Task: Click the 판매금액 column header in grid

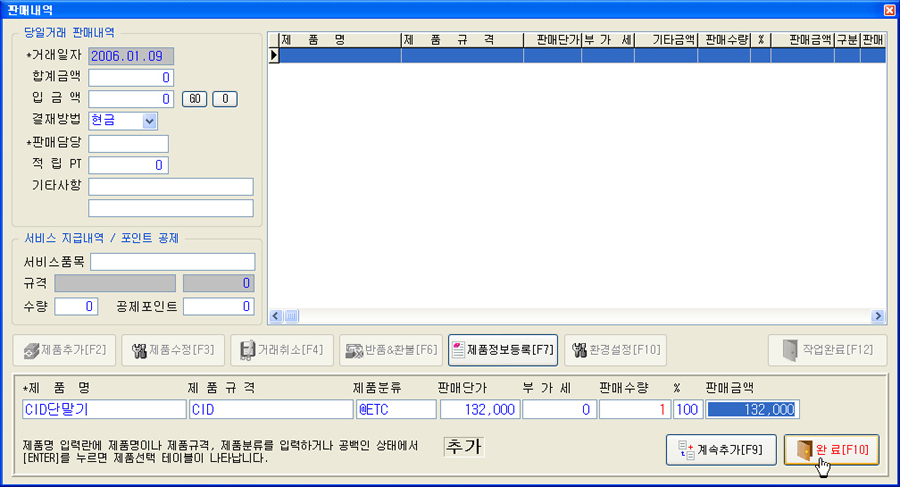Action: 802,40
